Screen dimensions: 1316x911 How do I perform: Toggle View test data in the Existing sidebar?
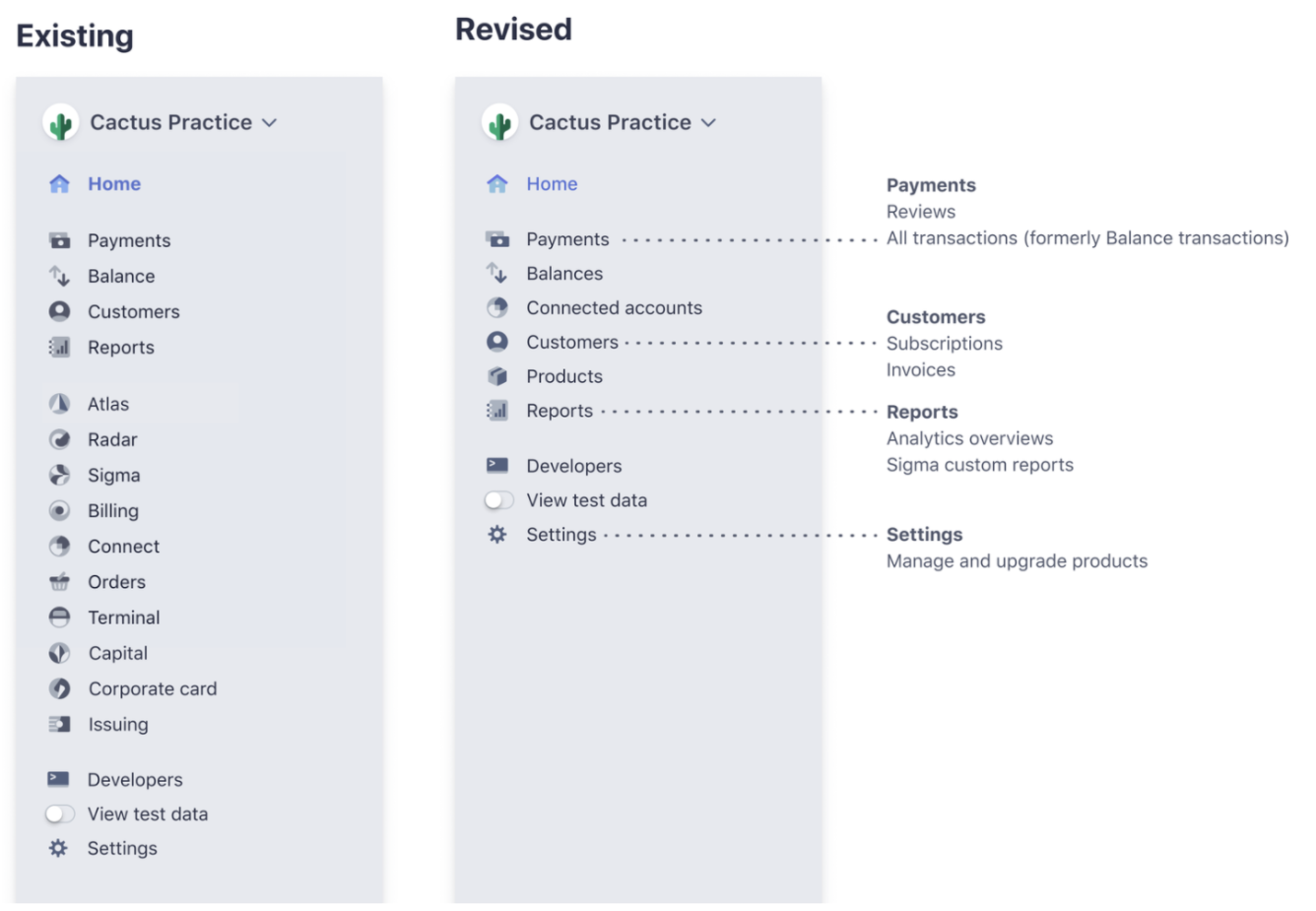[60, 813]
